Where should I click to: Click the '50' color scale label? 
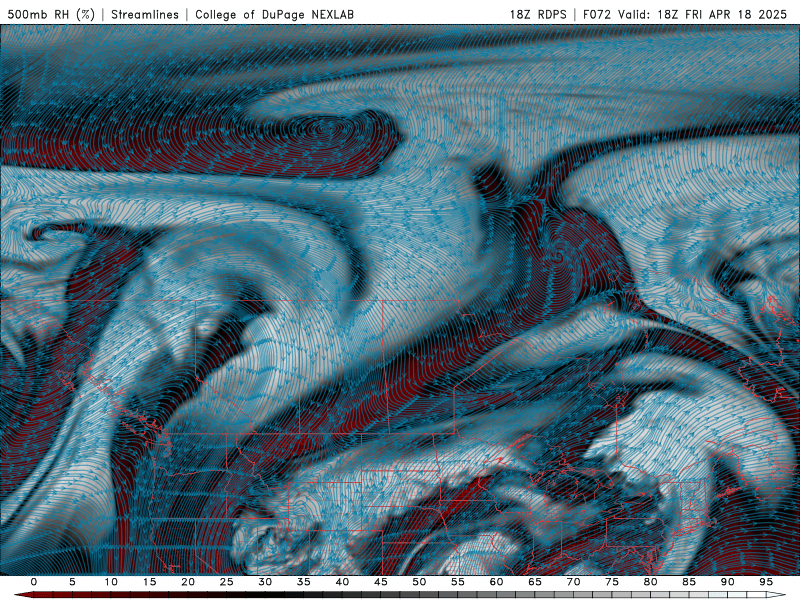(x=419, y=582)
